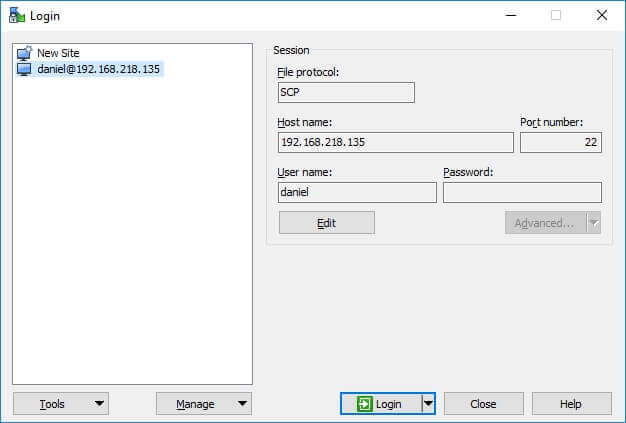This screenshot has width=626, height=423.
Task: Select the New Site entry
Action: tap(58, 53)
